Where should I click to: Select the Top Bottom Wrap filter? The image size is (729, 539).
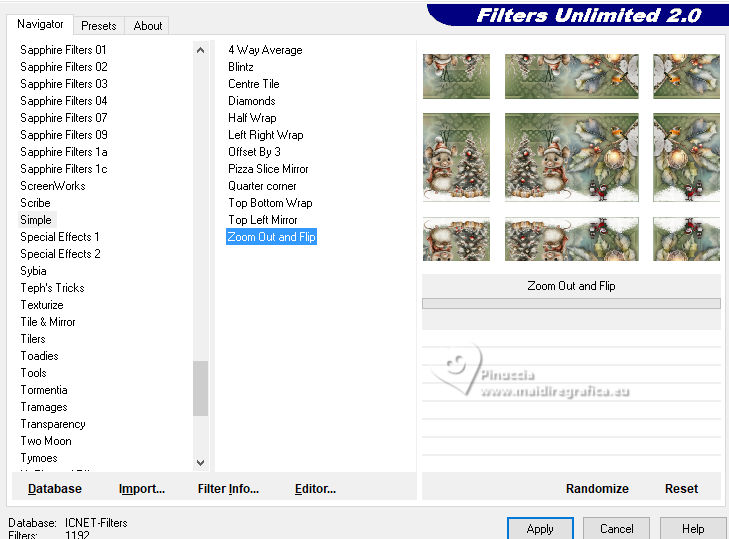coord(270,203)
